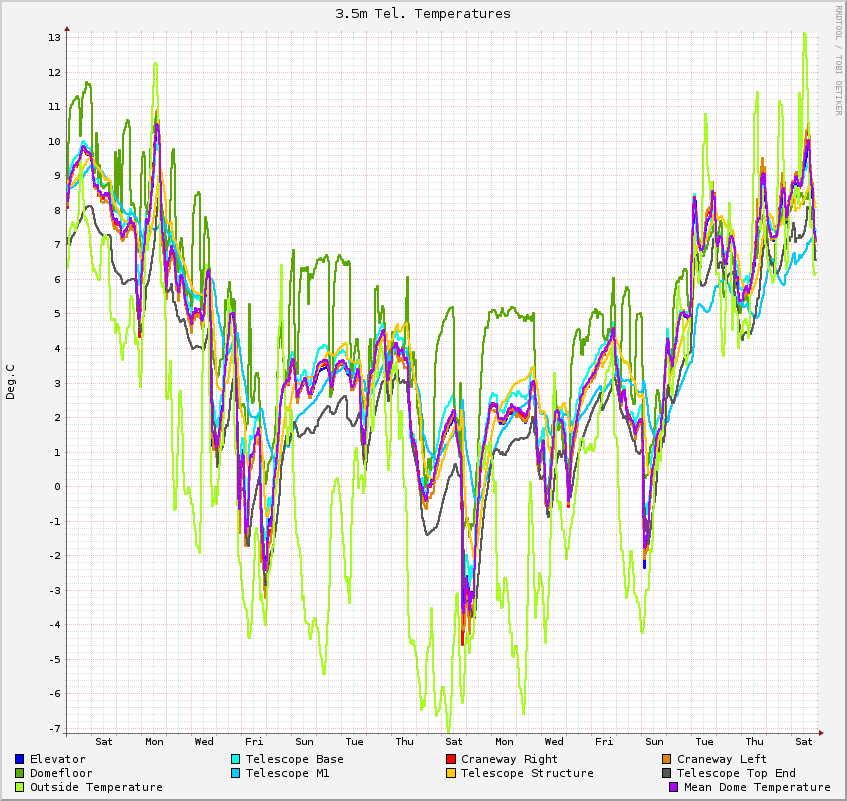Click the red Craneway Right legend swatch

452,759
